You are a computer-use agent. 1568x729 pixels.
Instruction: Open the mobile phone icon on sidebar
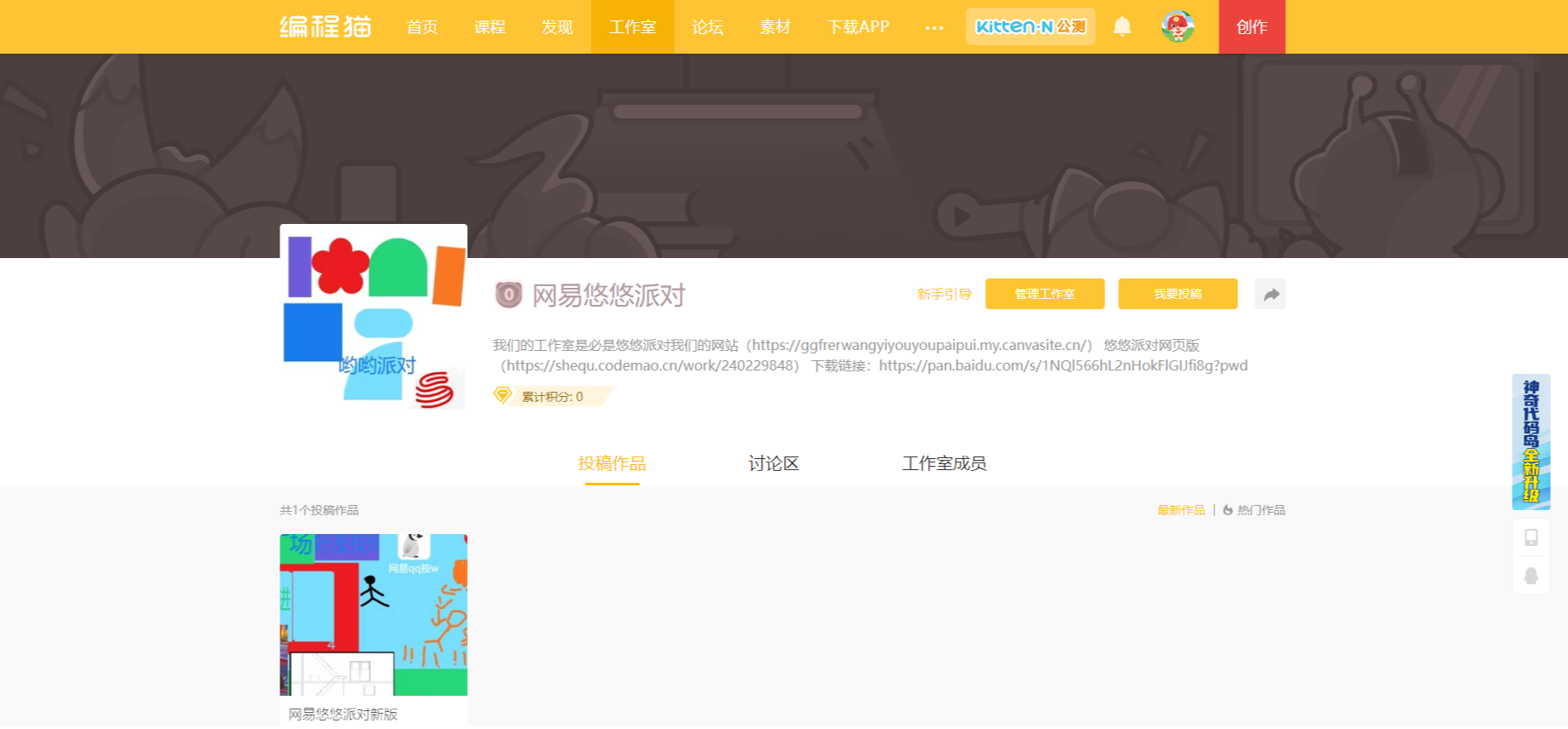[x=1531, y=537]
